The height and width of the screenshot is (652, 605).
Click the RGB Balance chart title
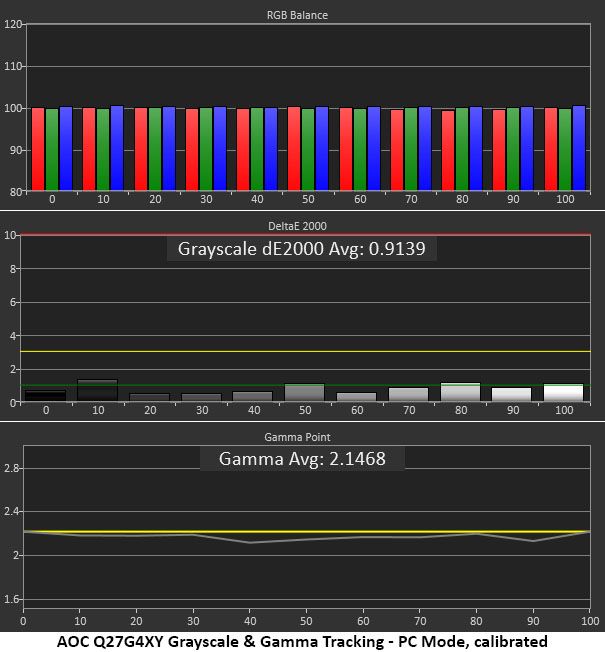297,15
